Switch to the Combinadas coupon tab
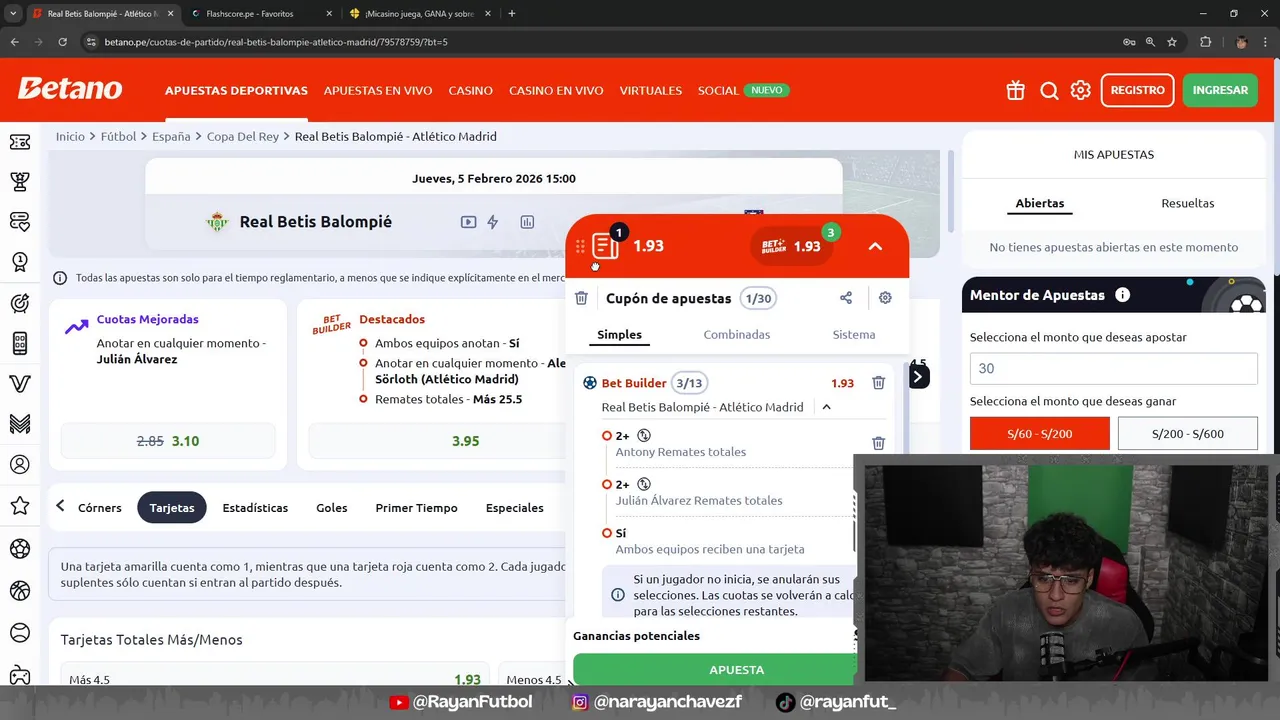 click(x=737, y=335)
